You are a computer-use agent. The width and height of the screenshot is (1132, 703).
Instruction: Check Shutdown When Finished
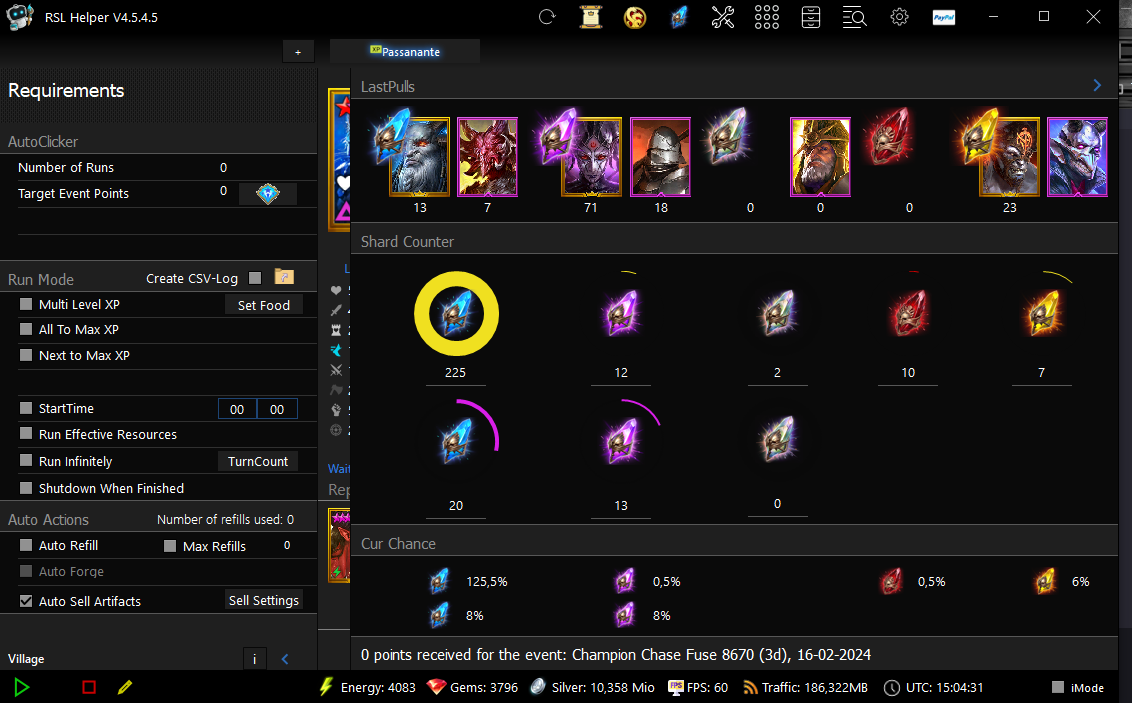click(26, 488)
